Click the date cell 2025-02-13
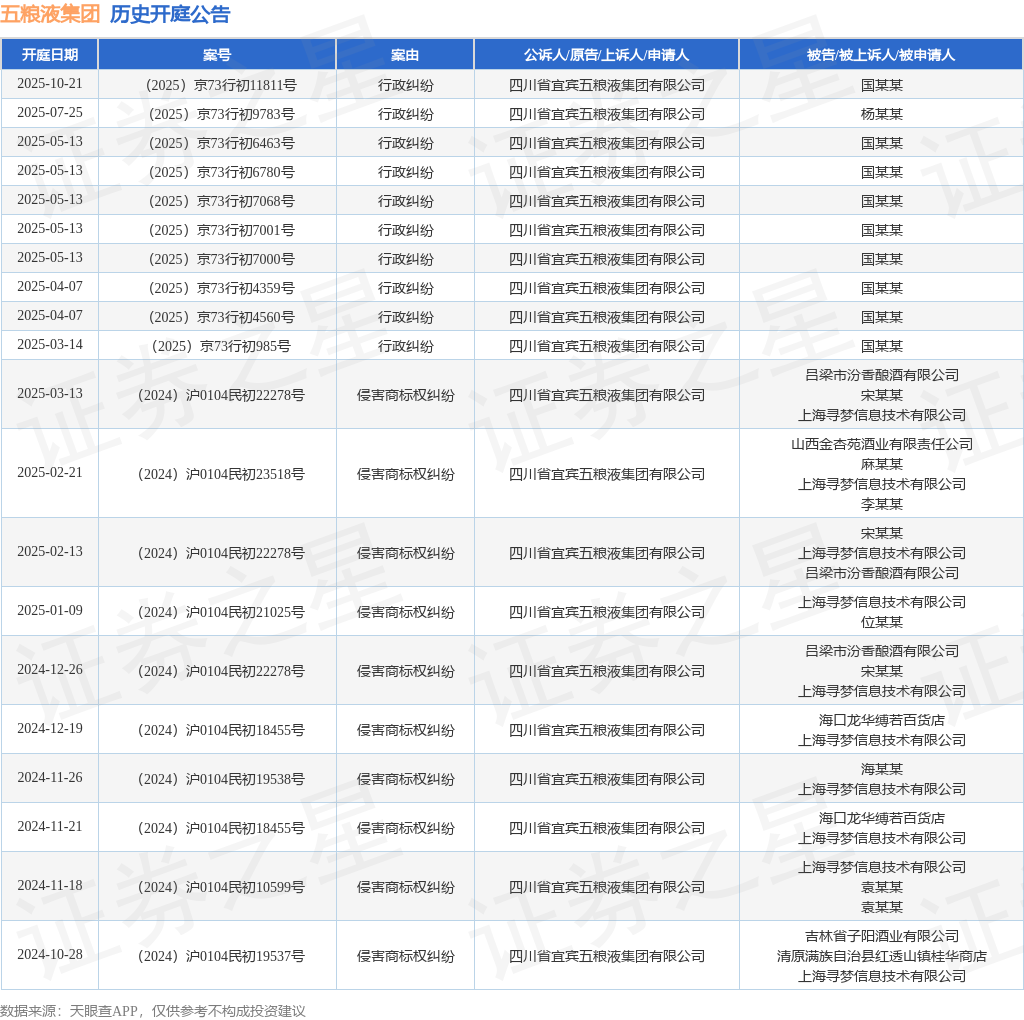The width and height of the screenshot is (1024, 1020). click(x=50, y=551)
